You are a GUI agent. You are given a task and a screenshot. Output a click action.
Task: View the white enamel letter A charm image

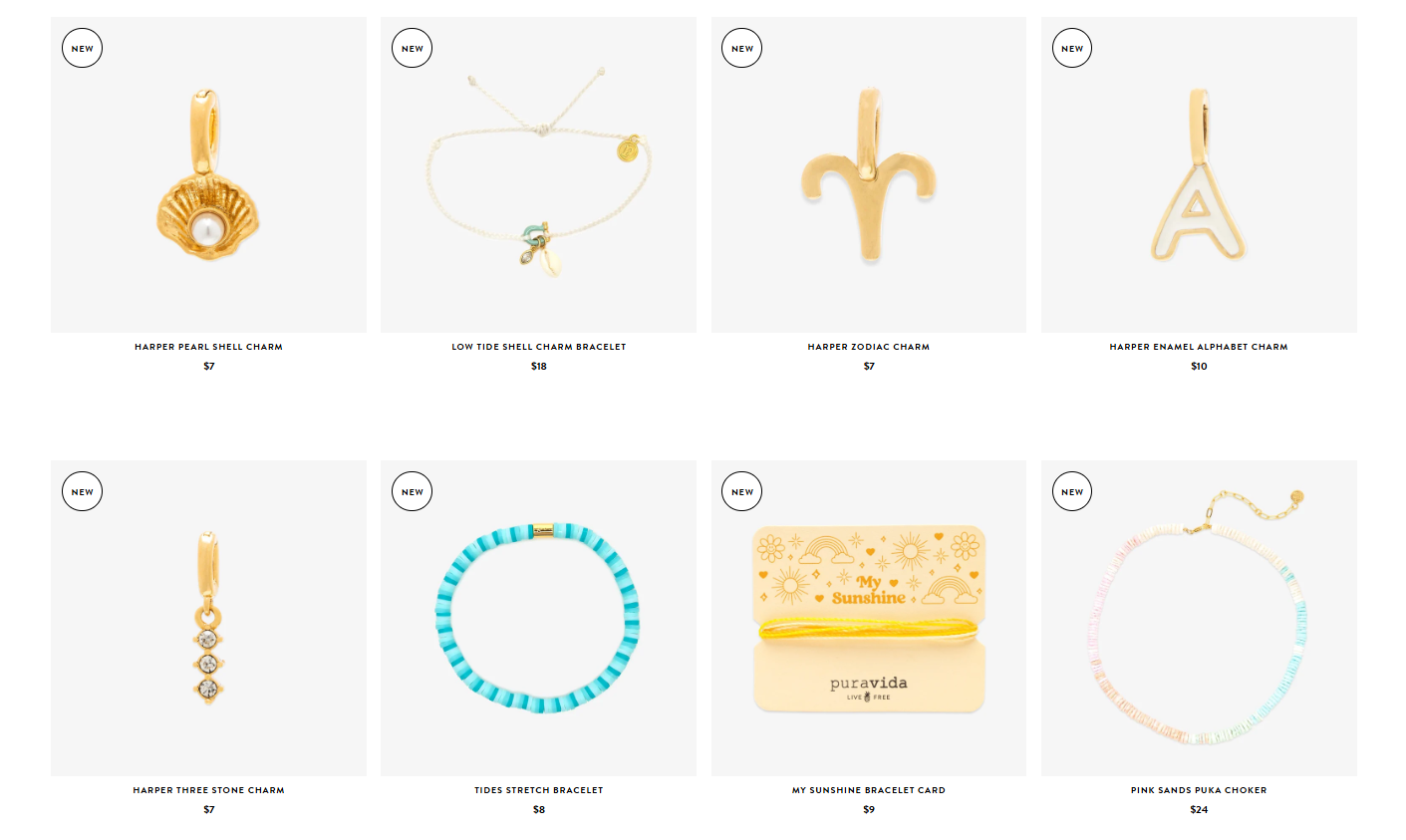[1199, 174]
